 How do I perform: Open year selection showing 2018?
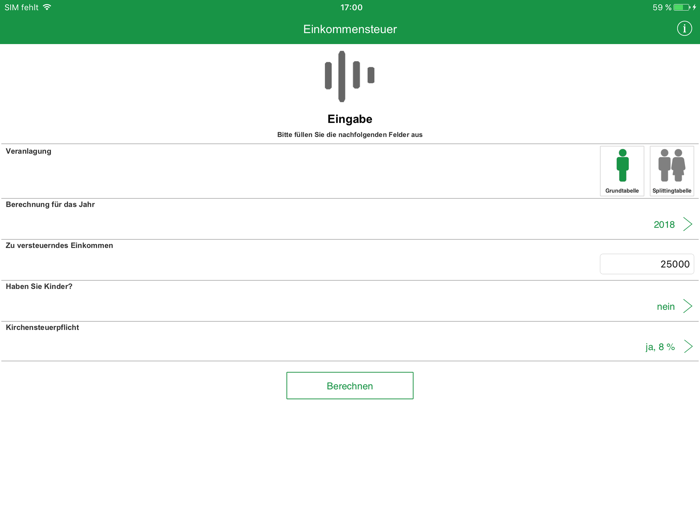664,225
